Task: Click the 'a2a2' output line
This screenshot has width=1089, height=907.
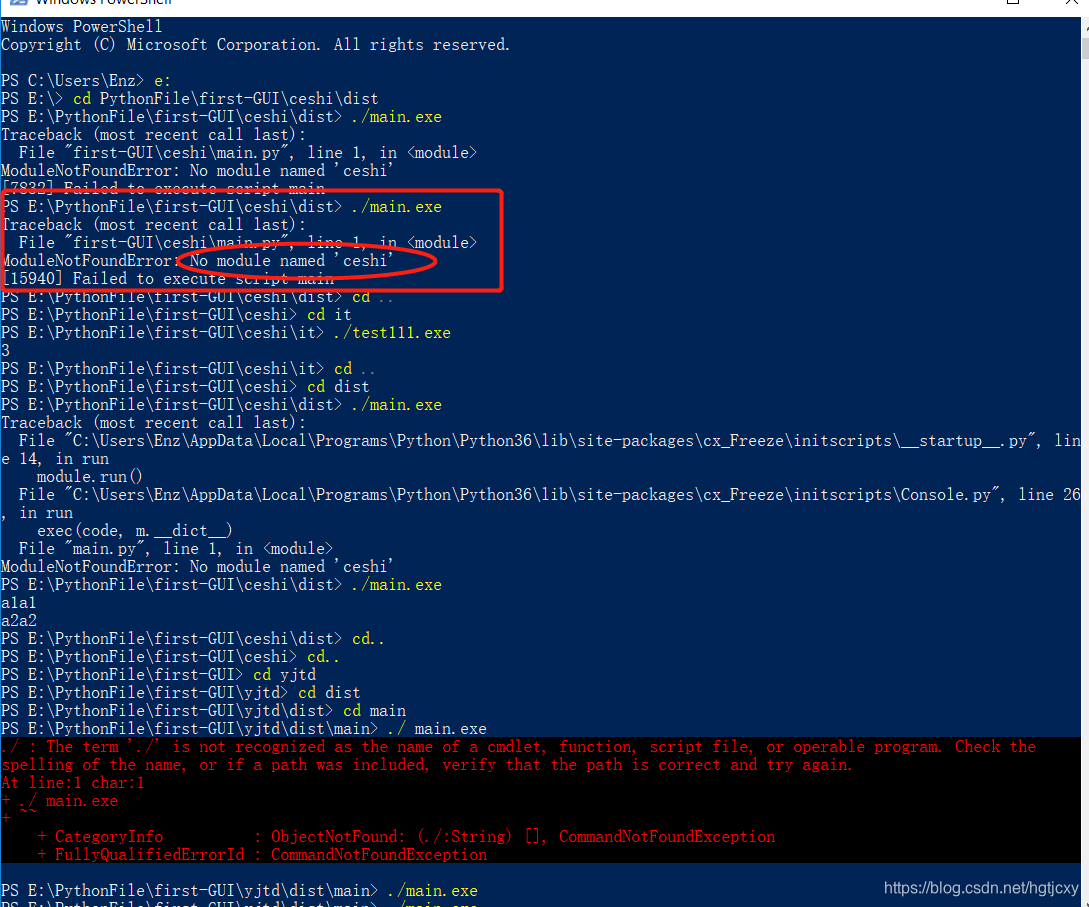Action: pos(18,621)
